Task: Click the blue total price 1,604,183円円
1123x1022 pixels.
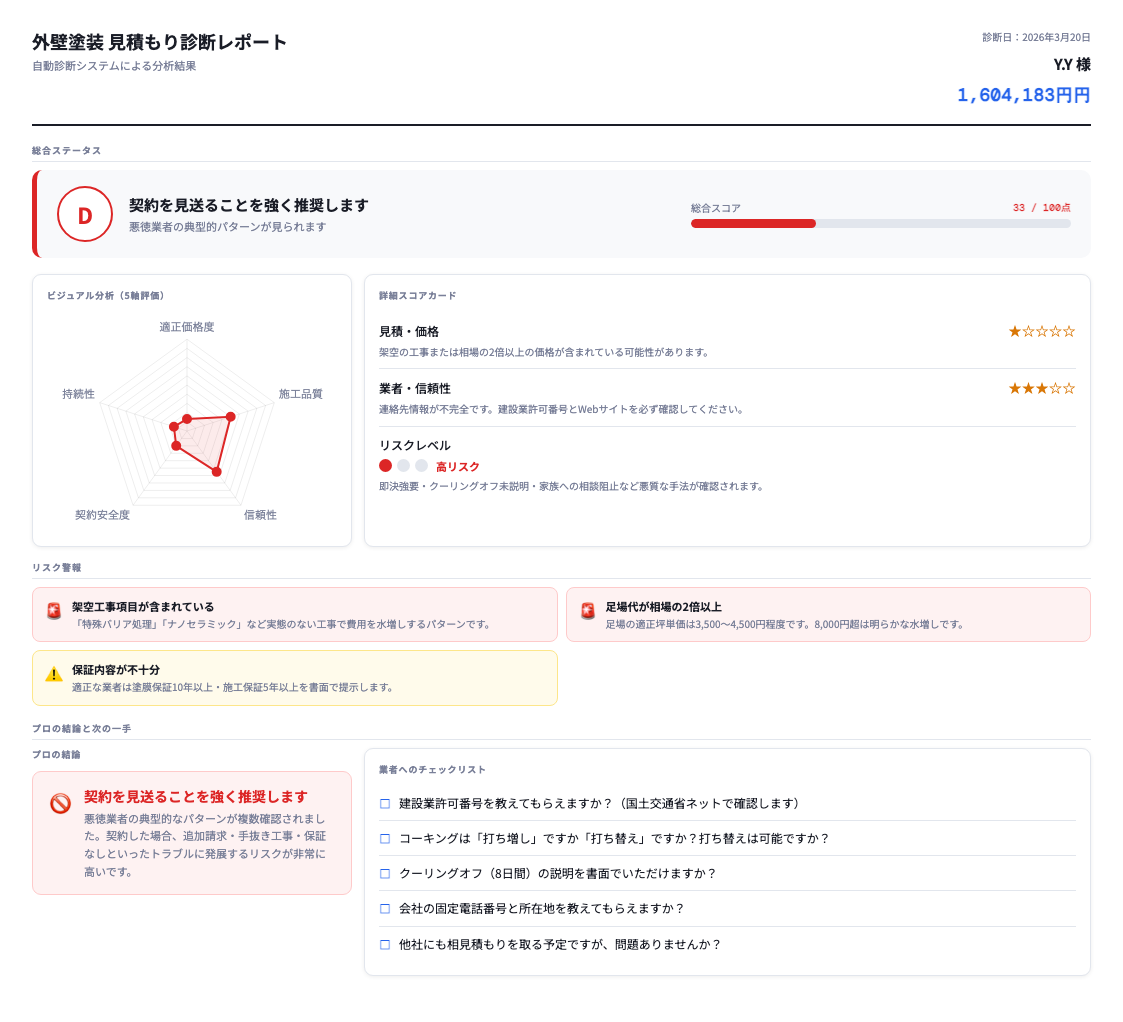Action: [x=1022, y=94]
